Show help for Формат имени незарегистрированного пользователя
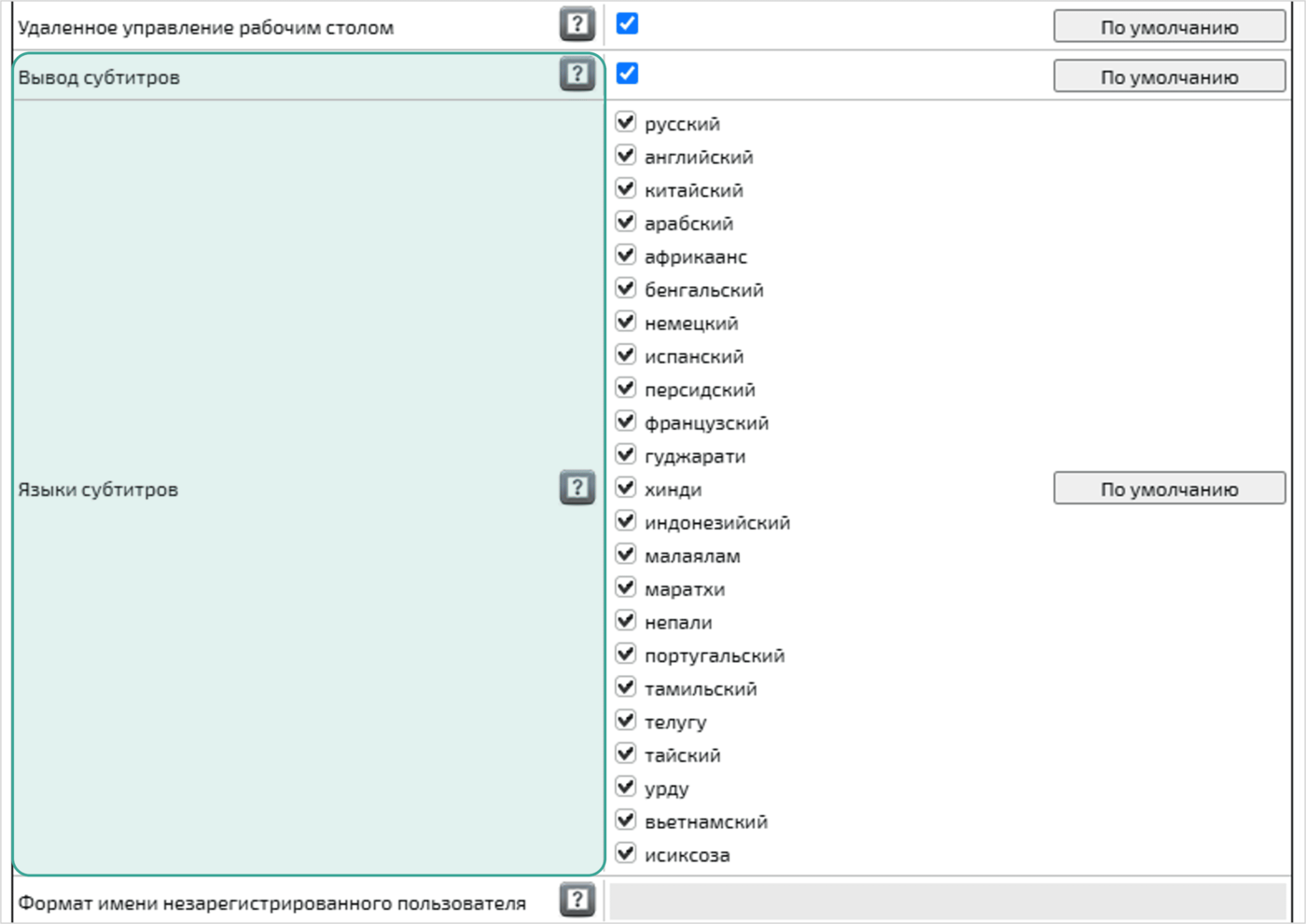Viewport: 1306px width, 924px height. (x=577, y=900)
